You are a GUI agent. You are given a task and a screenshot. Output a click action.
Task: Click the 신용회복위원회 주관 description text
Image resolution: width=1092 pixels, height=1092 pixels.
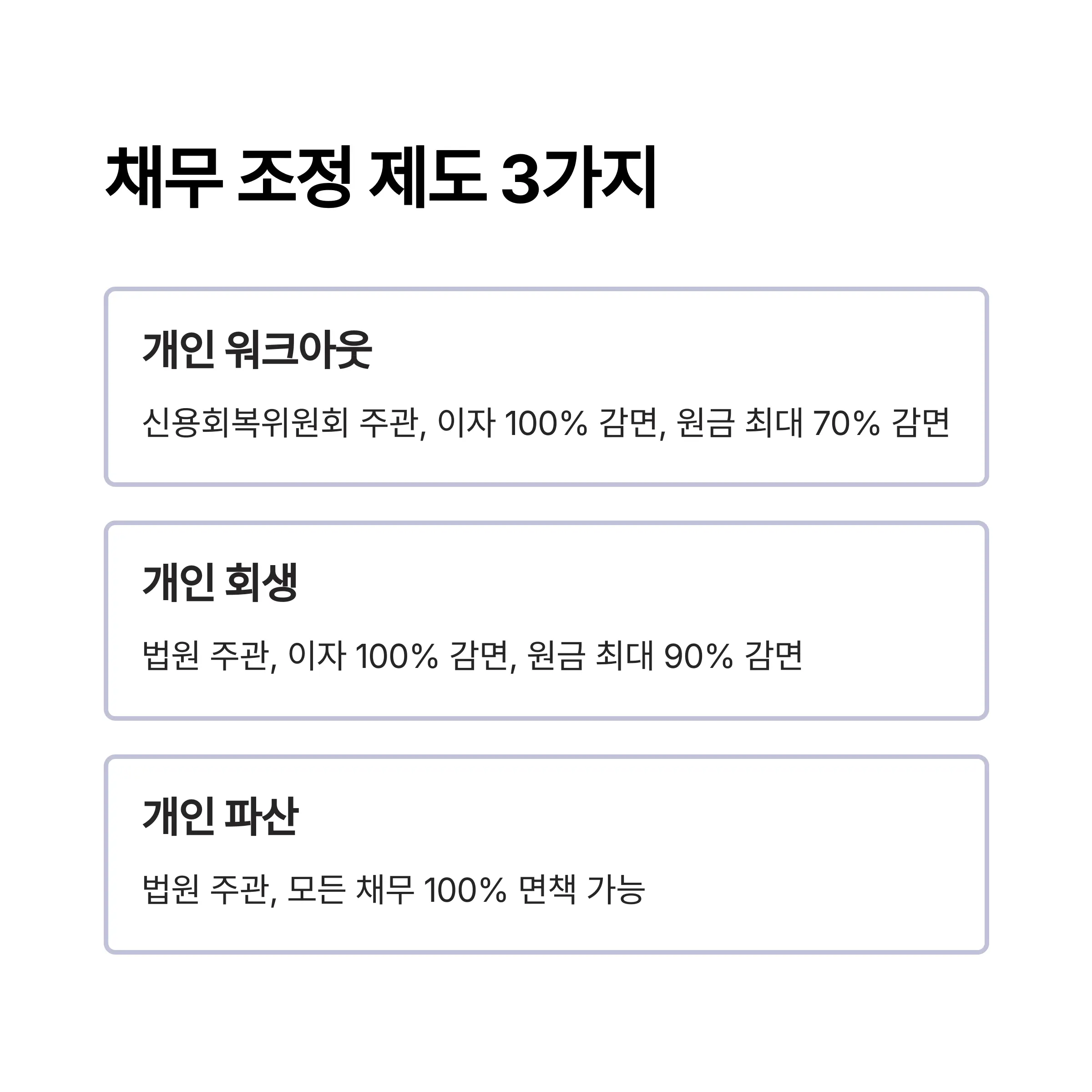[282, 423]
